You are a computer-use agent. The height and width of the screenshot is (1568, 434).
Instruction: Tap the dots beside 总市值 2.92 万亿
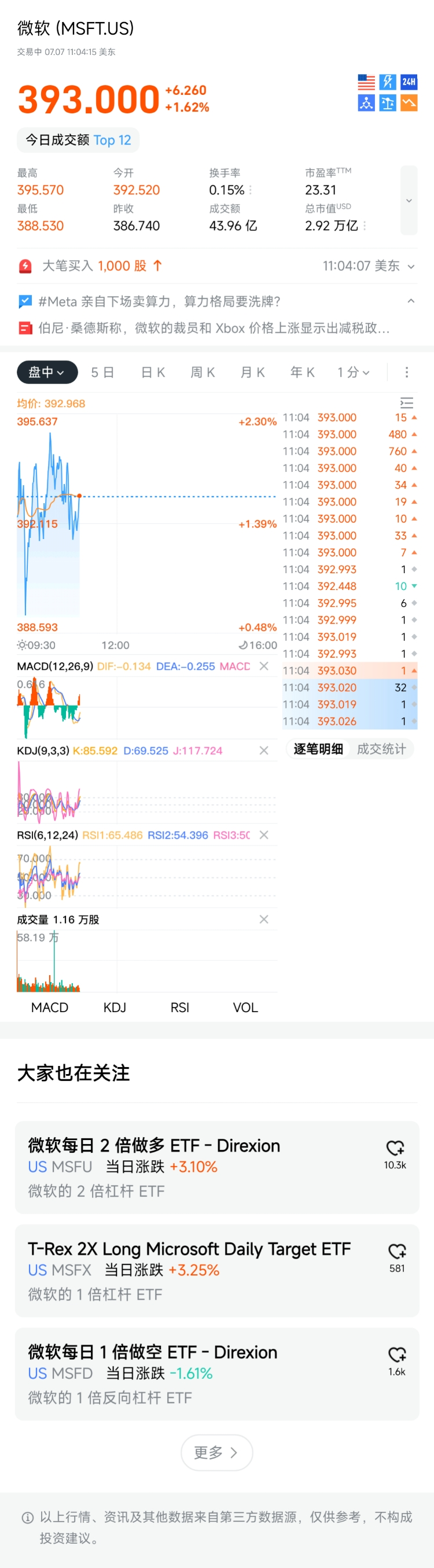pyautogui.click(x=365, y=226)
